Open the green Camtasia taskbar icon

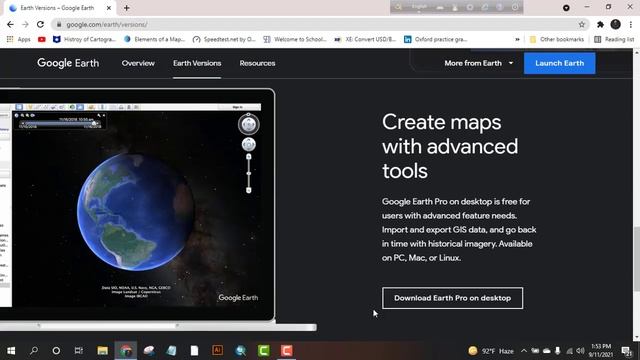click(264, 351)
